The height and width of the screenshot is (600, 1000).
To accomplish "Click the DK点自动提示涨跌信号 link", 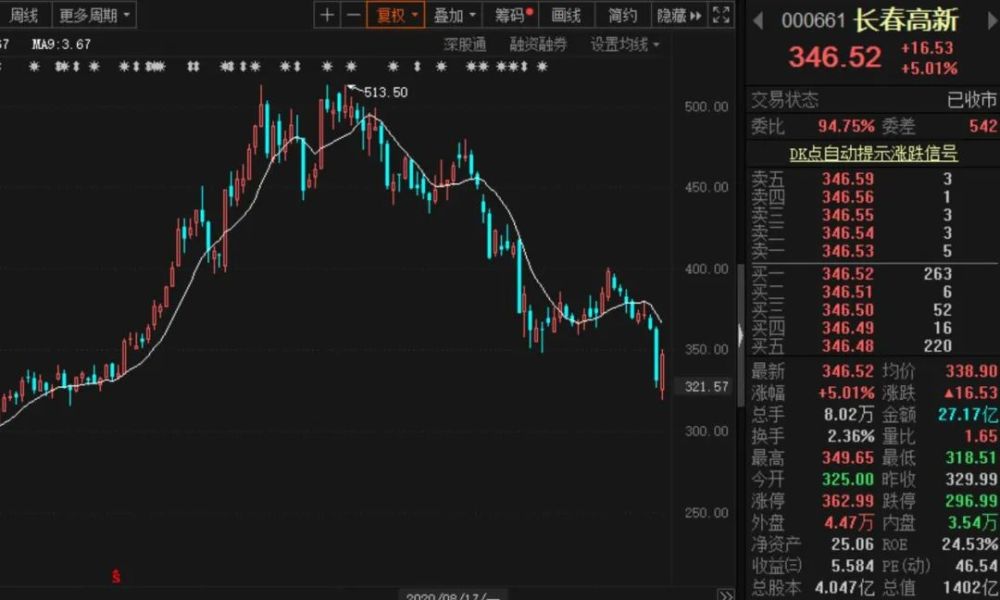I will (x=873, y=153).
